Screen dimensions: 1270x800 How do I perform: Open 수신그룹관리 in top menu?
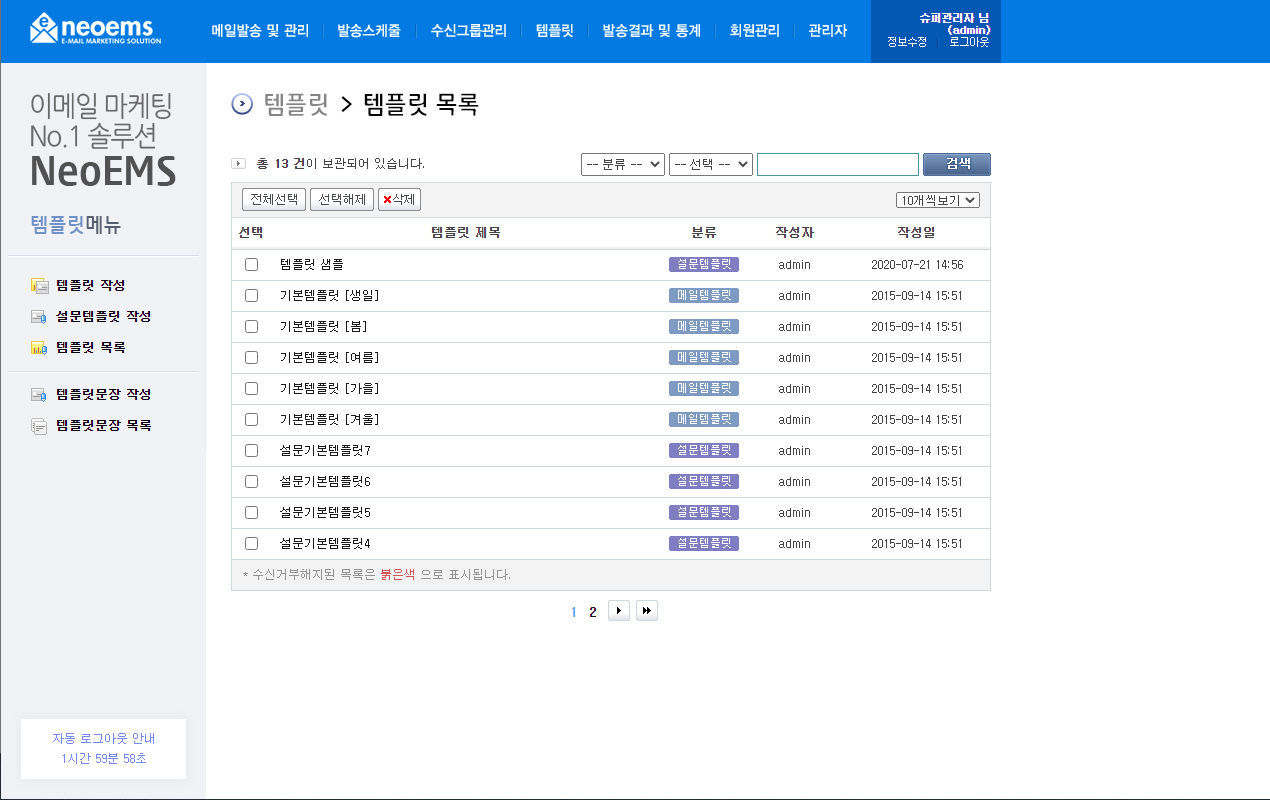pyautogui.click(x=469, y=31)
